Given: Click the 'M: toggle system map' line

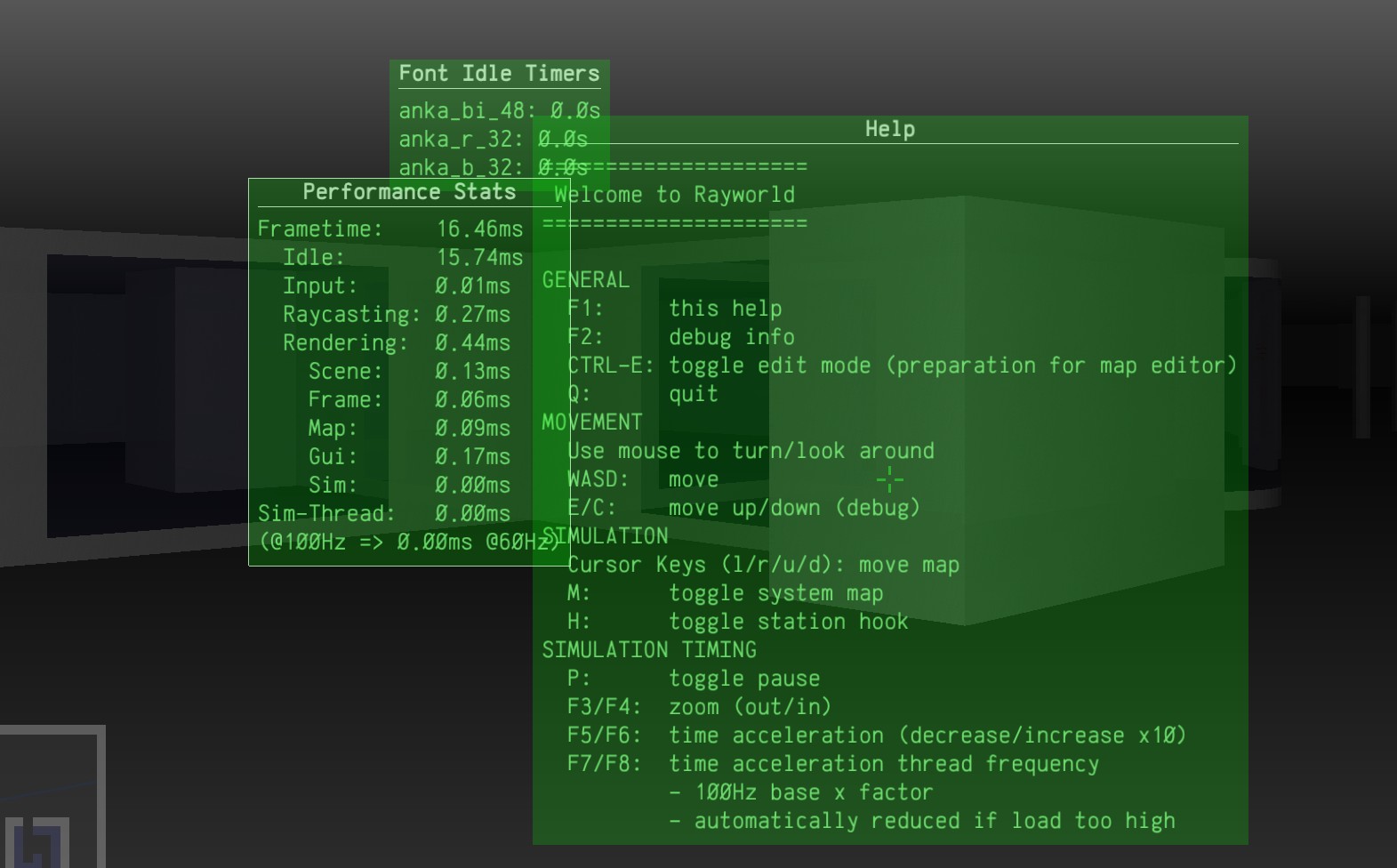Looking at the screenshot, I should click(725, 593).
